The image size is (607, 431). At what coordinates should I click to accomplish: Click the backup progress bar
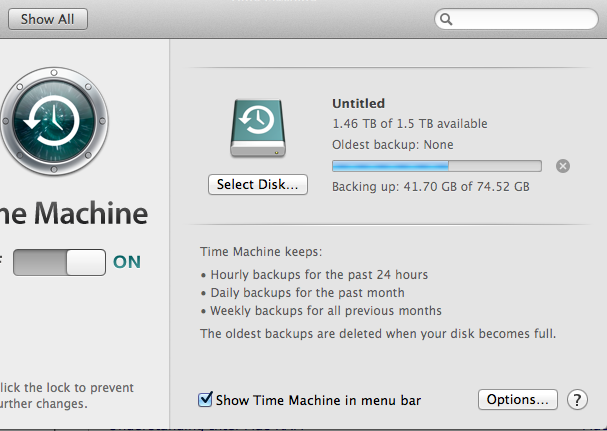437,166
